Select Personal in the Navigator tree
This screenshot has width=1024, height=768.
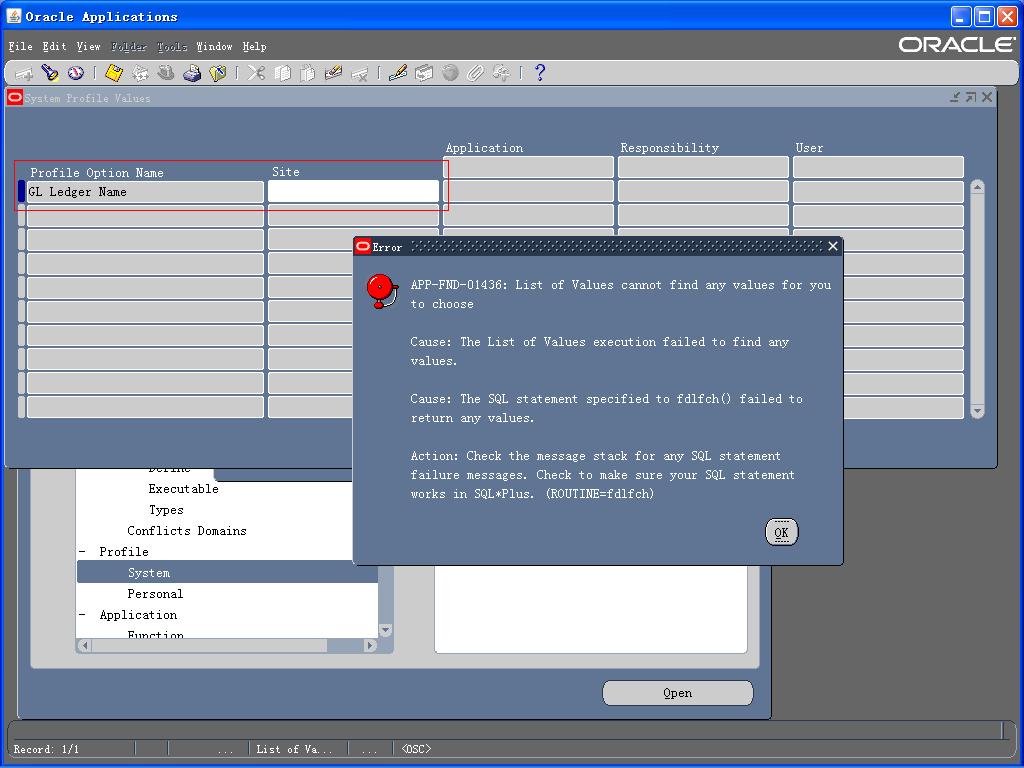point(155,594)
